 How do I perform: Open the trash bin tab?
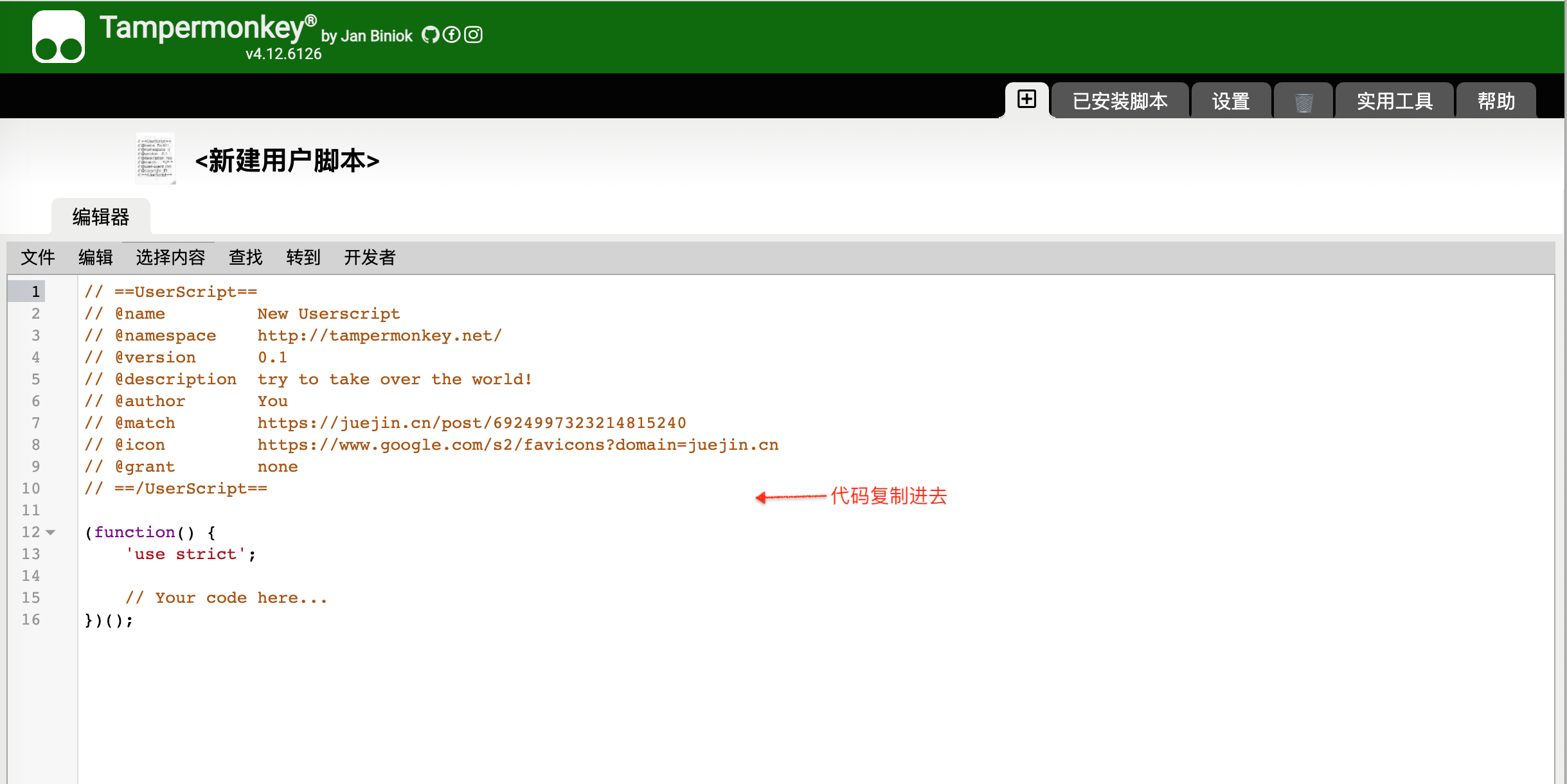[1303, 102]
